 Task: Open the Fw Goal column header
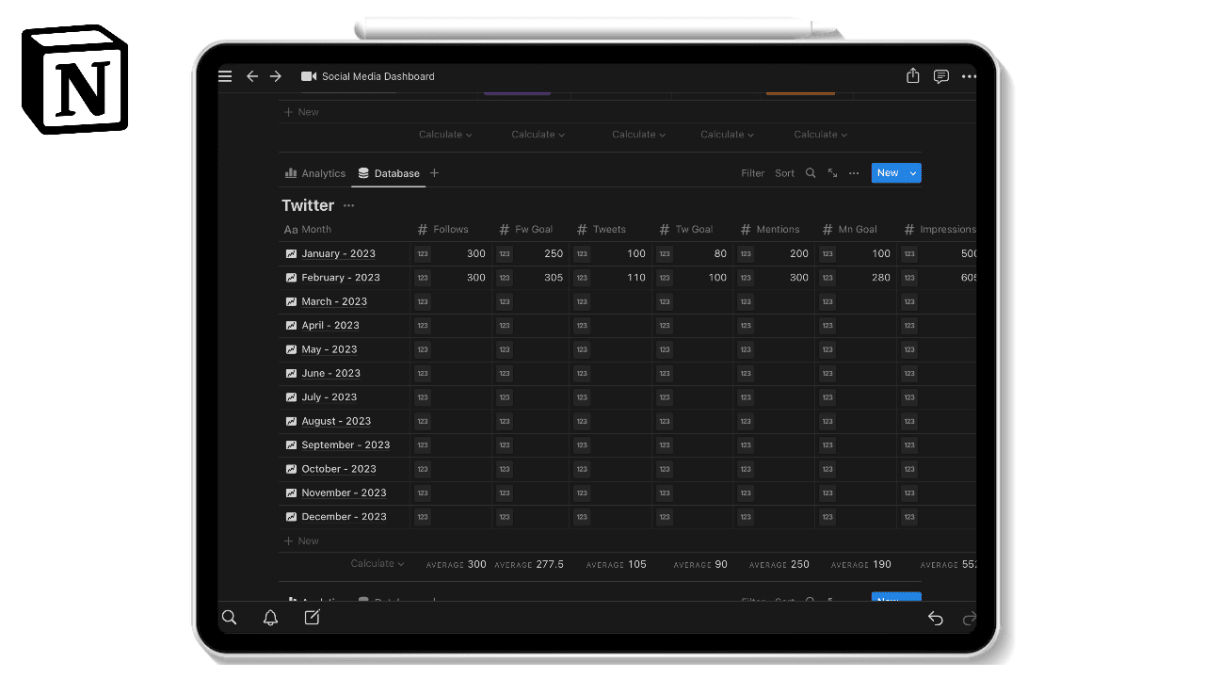[x=526, y=229]
